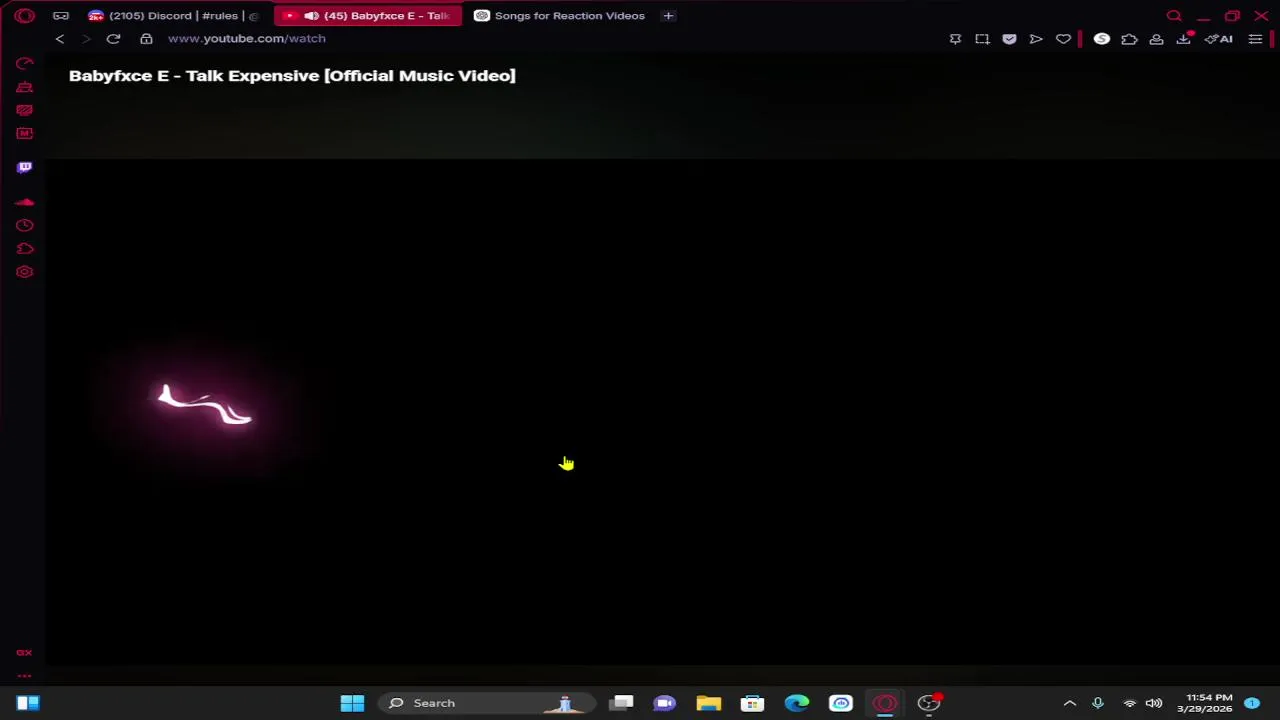Open the downloads icon with red badge
The height and width of the screenshot is (720, 1280).
tap(1184, 39)
